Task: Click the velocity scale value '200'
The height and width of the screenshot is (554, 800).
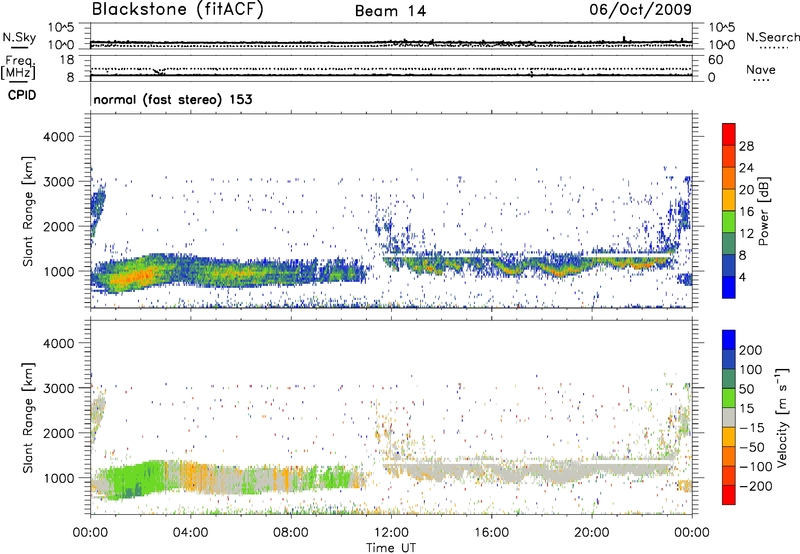Action: click(x=751, y=350)
